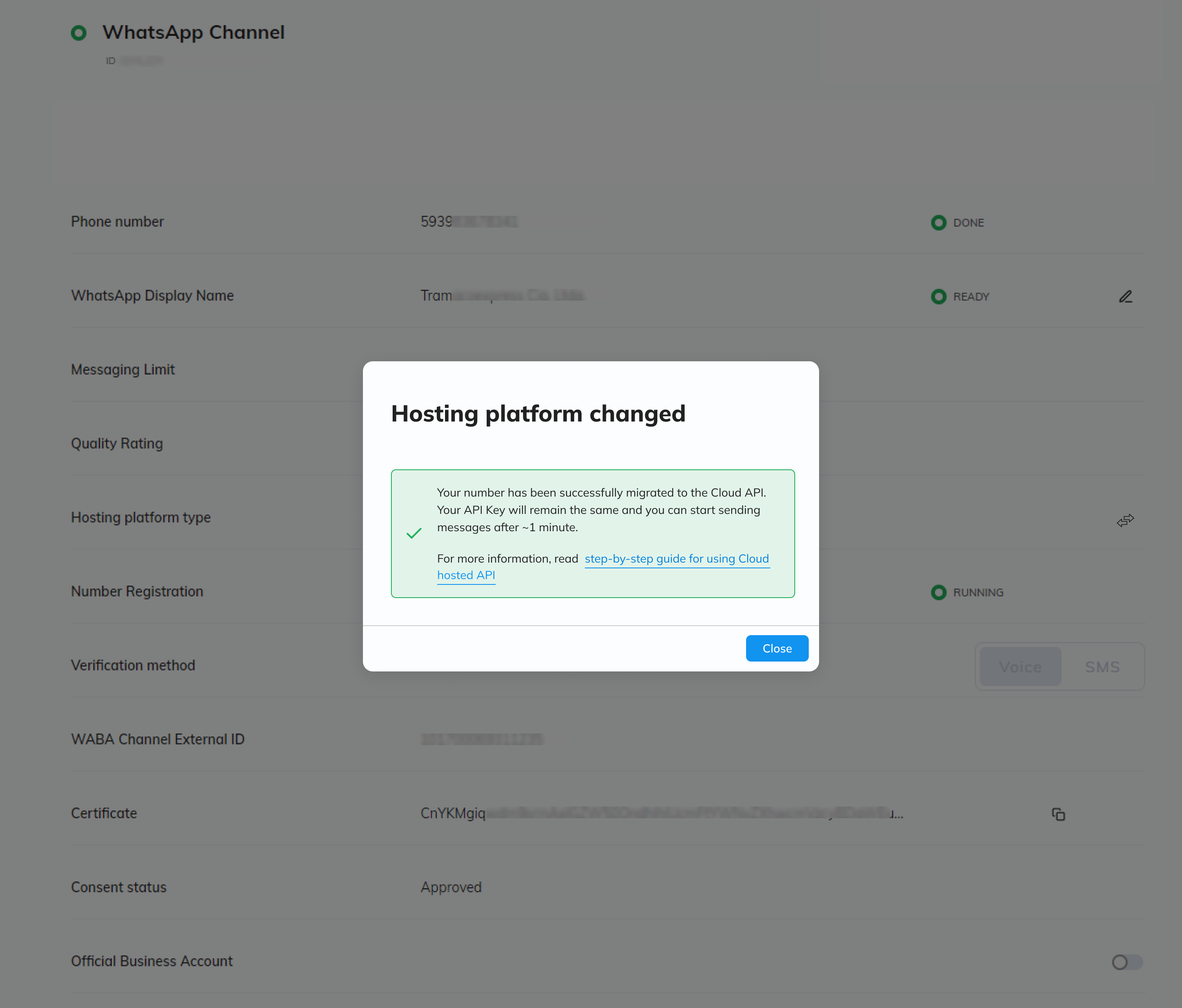This screenshot has height=1008, width=1182.
Task: Click the Phone number value
Action: click(469, 221)
